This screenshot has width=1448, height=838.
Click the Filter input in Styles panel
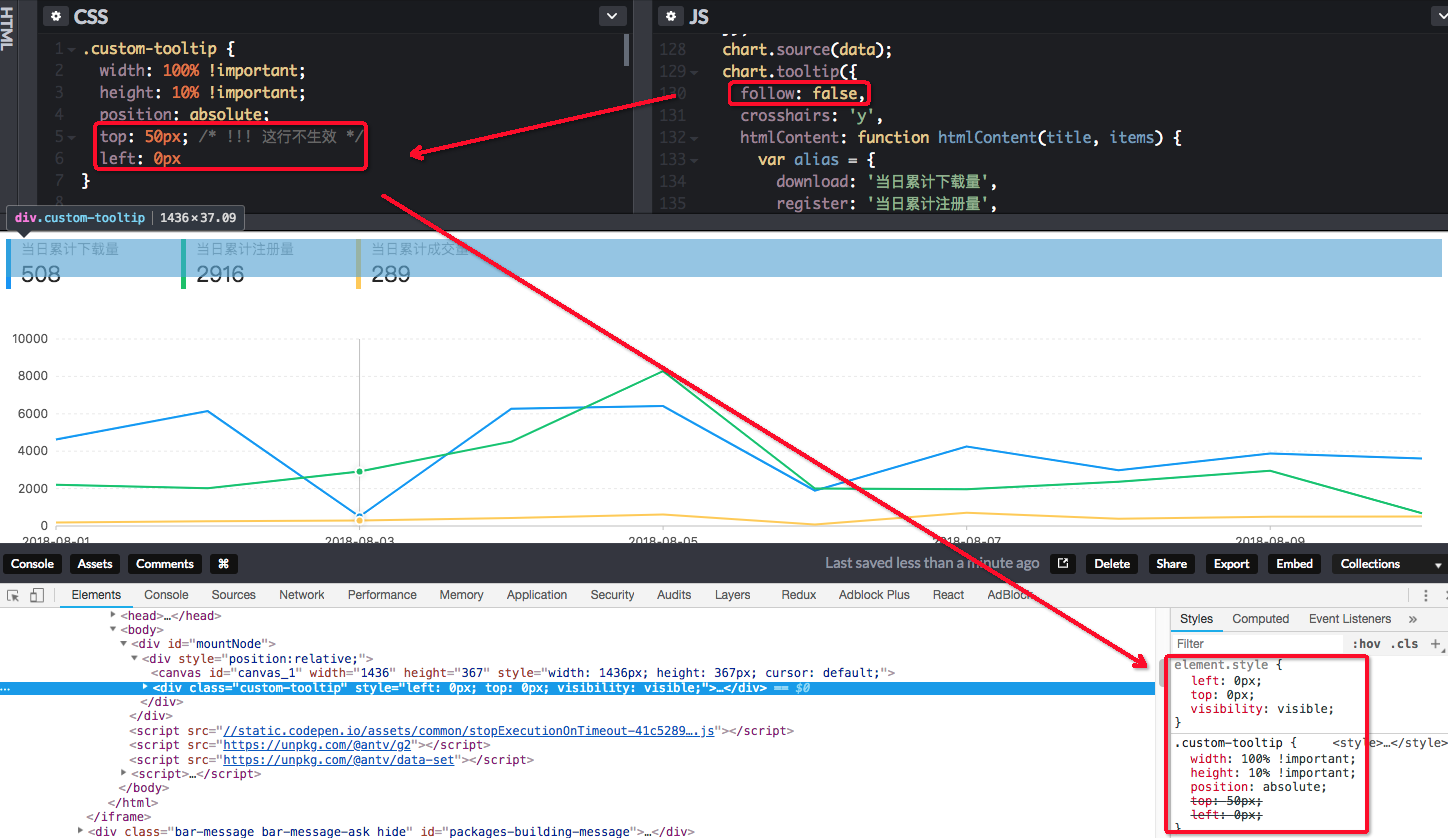[1250, 643]
